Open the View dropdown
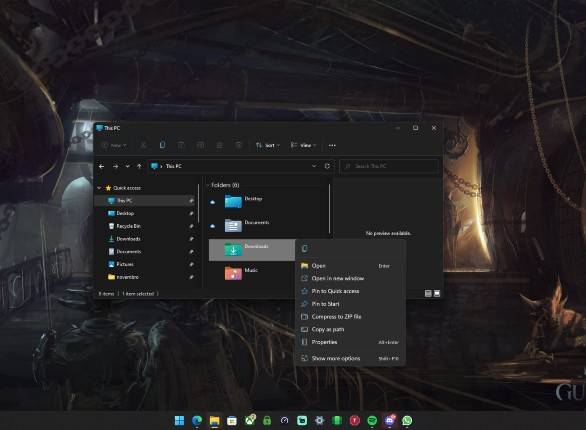586x430 pixels. point(303,145)
